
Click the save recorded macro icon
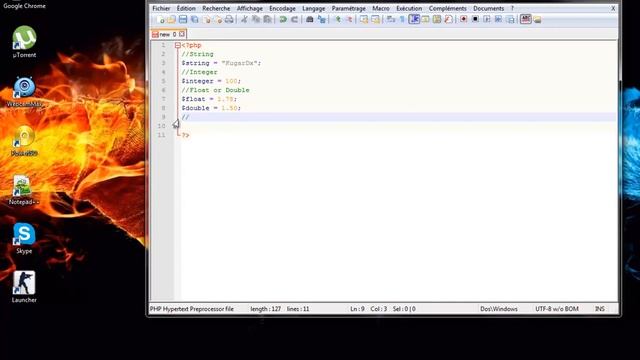coord(510,19)
